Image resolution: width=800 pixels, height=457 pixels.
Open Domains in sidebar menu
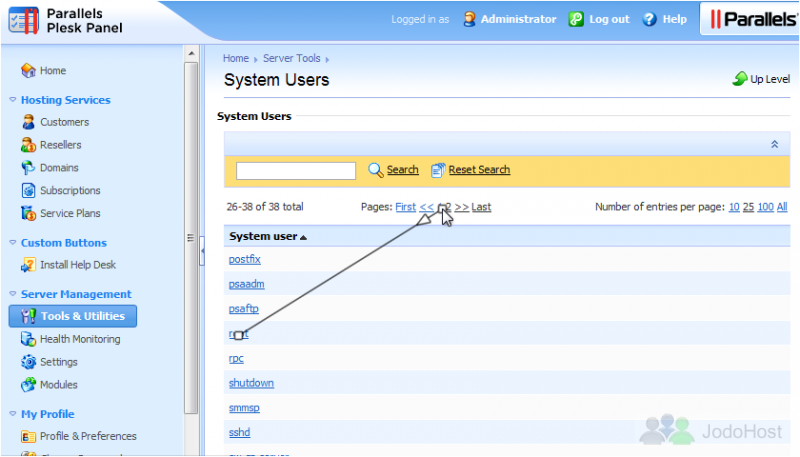(x=59, y=167)
